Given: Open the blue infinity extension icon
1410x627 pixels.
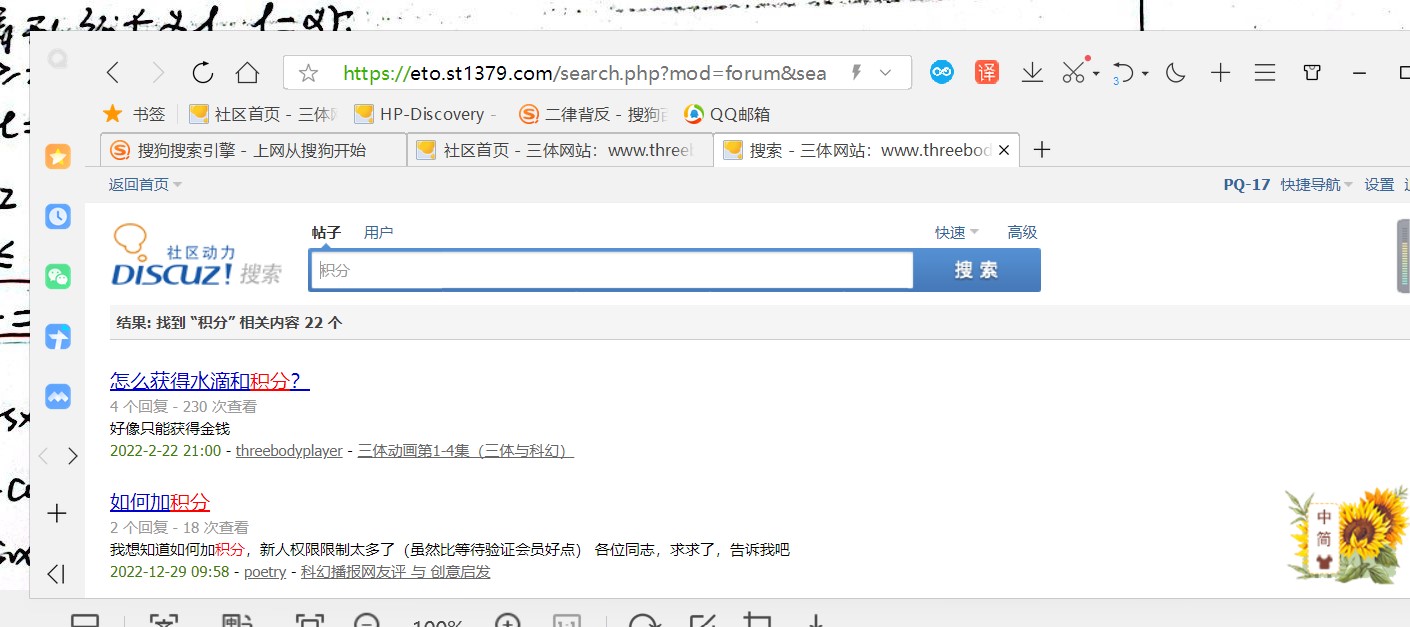Looking at the screenshot, I should point(942,72).
